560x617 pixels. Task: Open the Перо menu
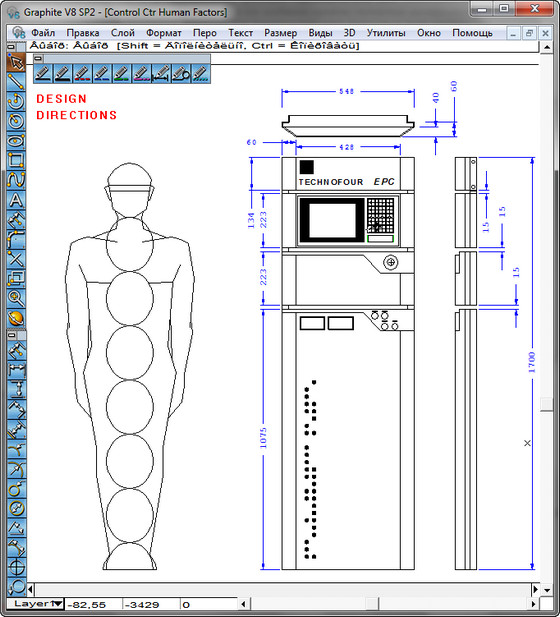coord(205,33)
